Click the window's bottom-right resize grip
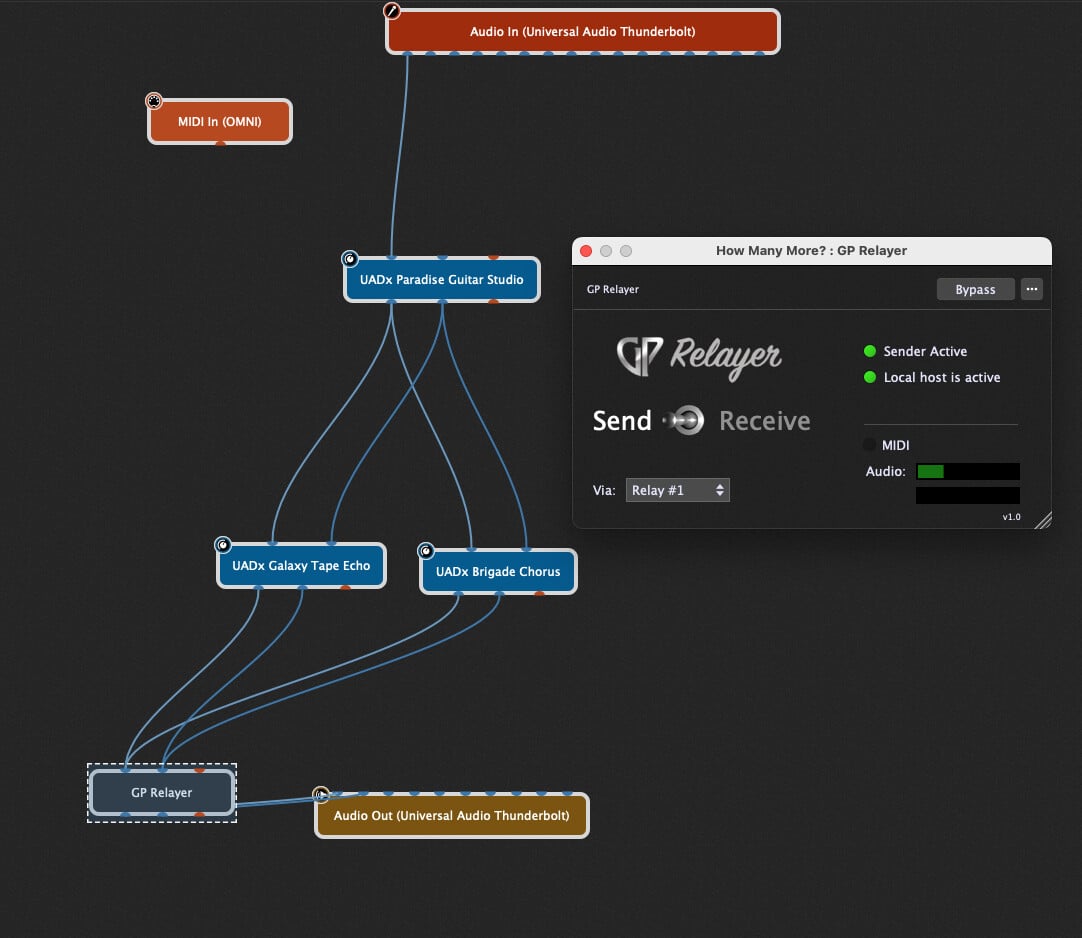 click(x=1042, y=519)
